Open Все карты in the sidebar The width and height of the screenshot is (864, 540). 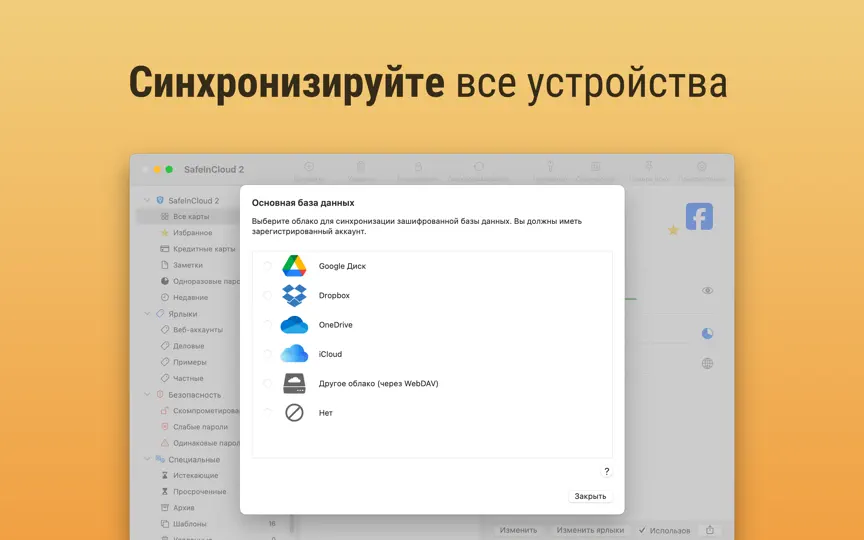(x=188, y=217)
